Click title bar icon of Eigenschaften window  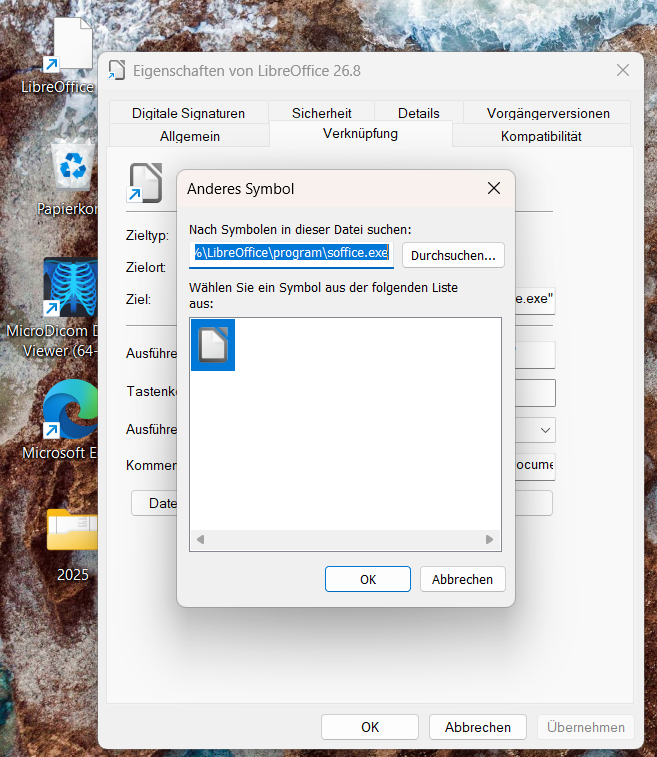[117, 70]
